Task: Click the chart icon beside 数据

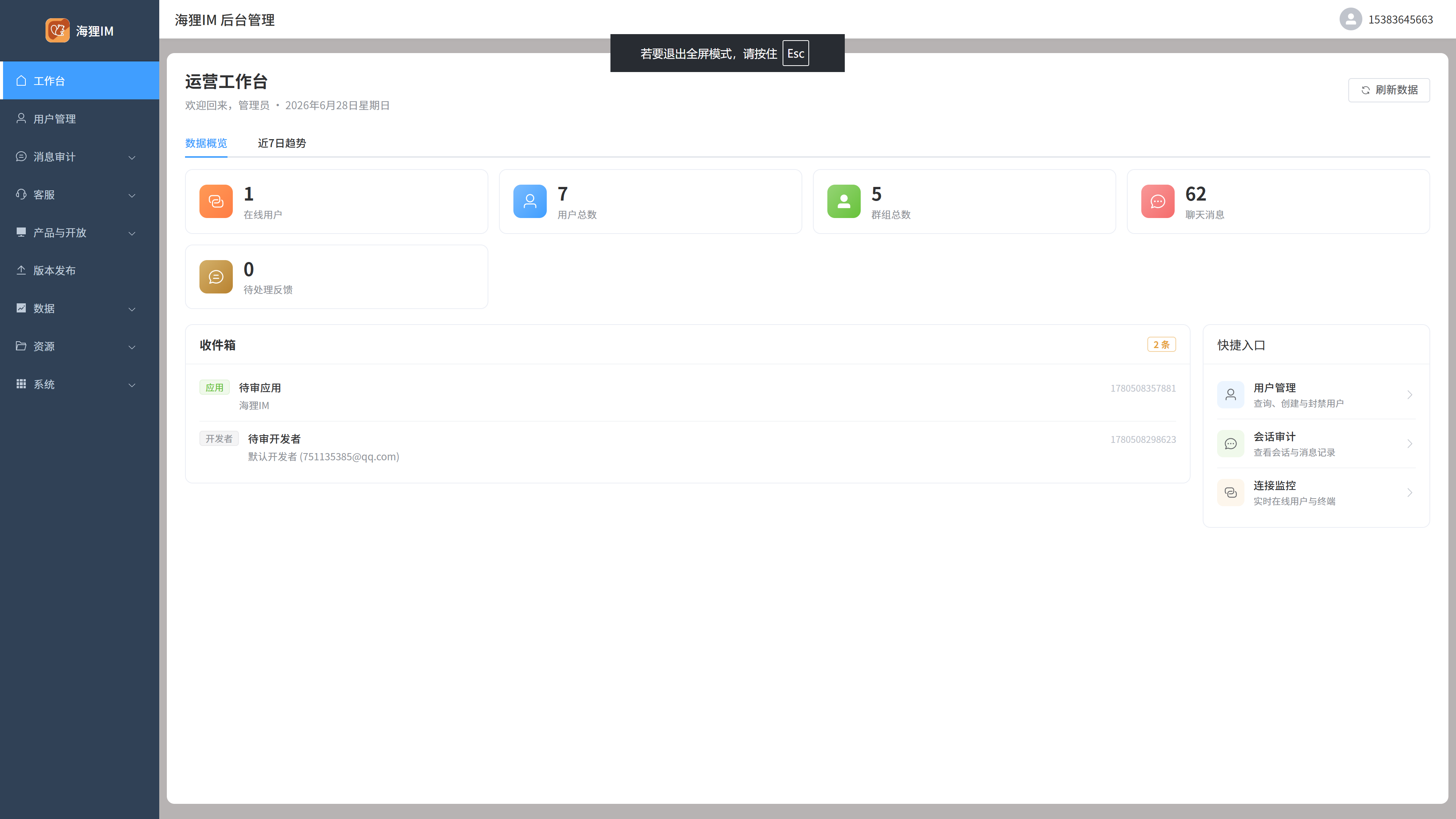Action: (21, 308)
